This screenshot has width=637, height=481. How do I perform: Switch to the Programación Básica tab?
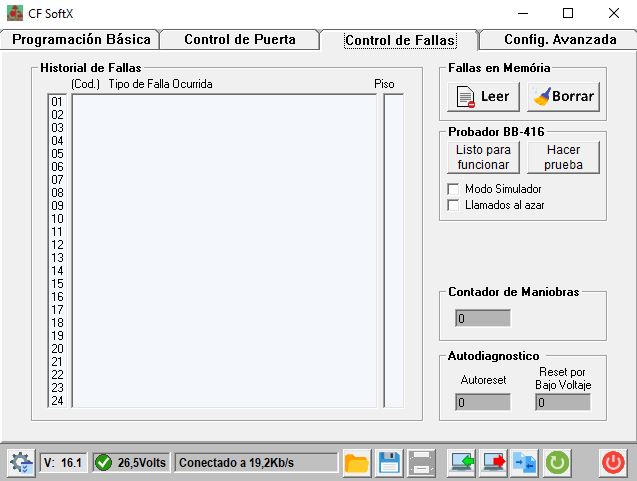[80, 40]
